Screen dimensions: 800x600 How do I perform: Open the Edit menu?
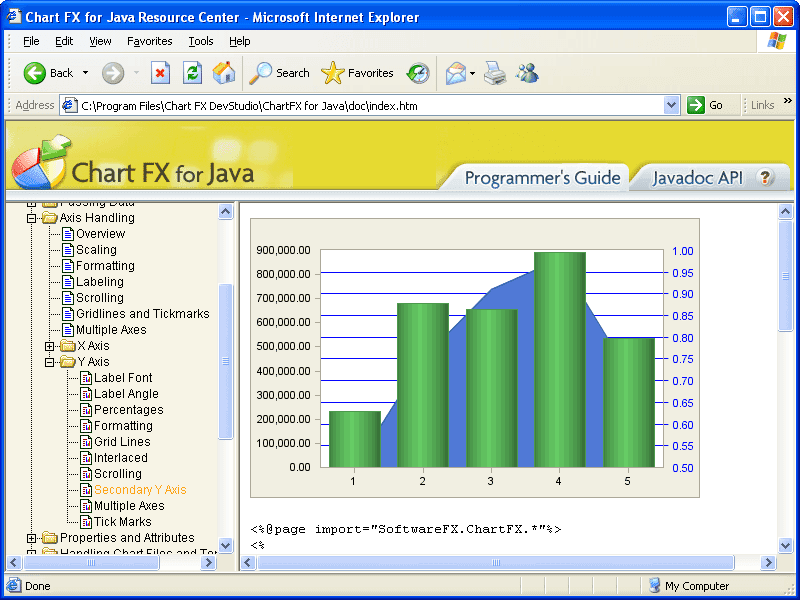(x=64, y=41)
